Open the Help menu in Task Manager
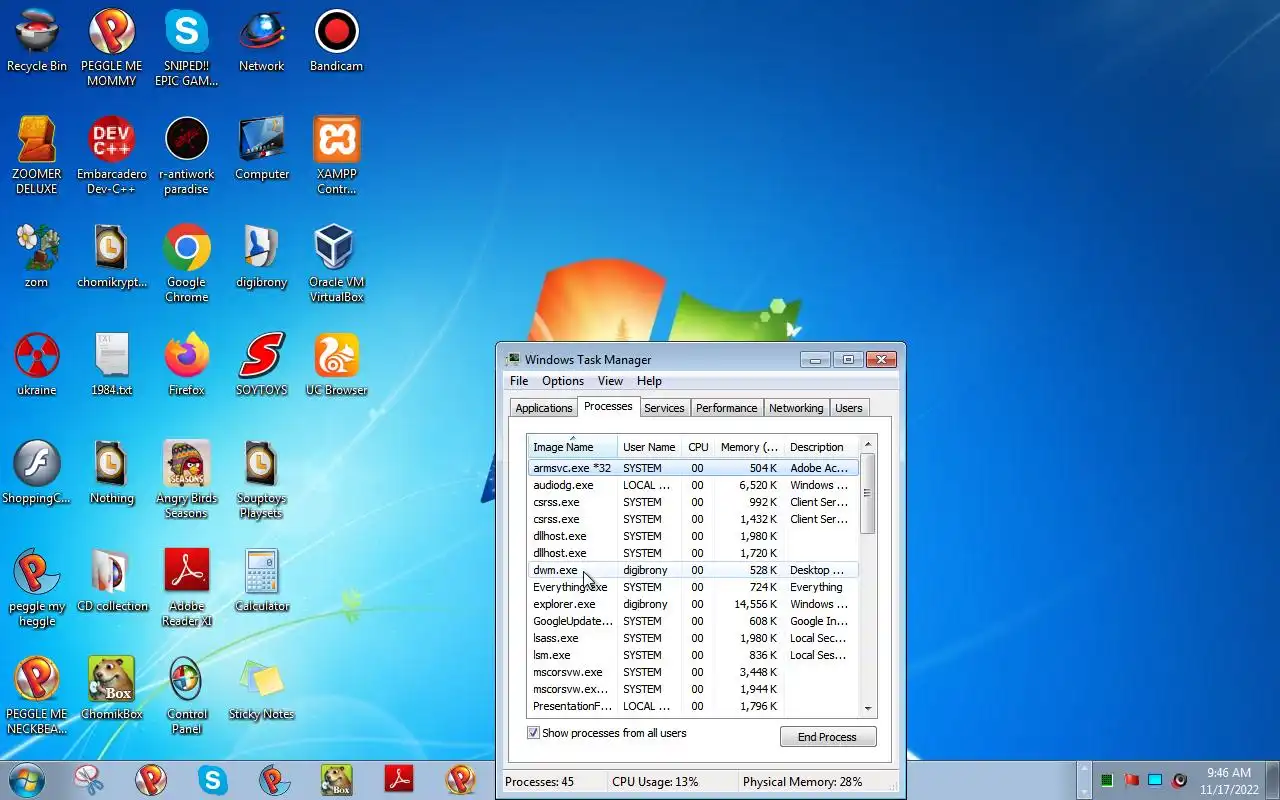1280x800 pixels. click(x=649, y=381)
